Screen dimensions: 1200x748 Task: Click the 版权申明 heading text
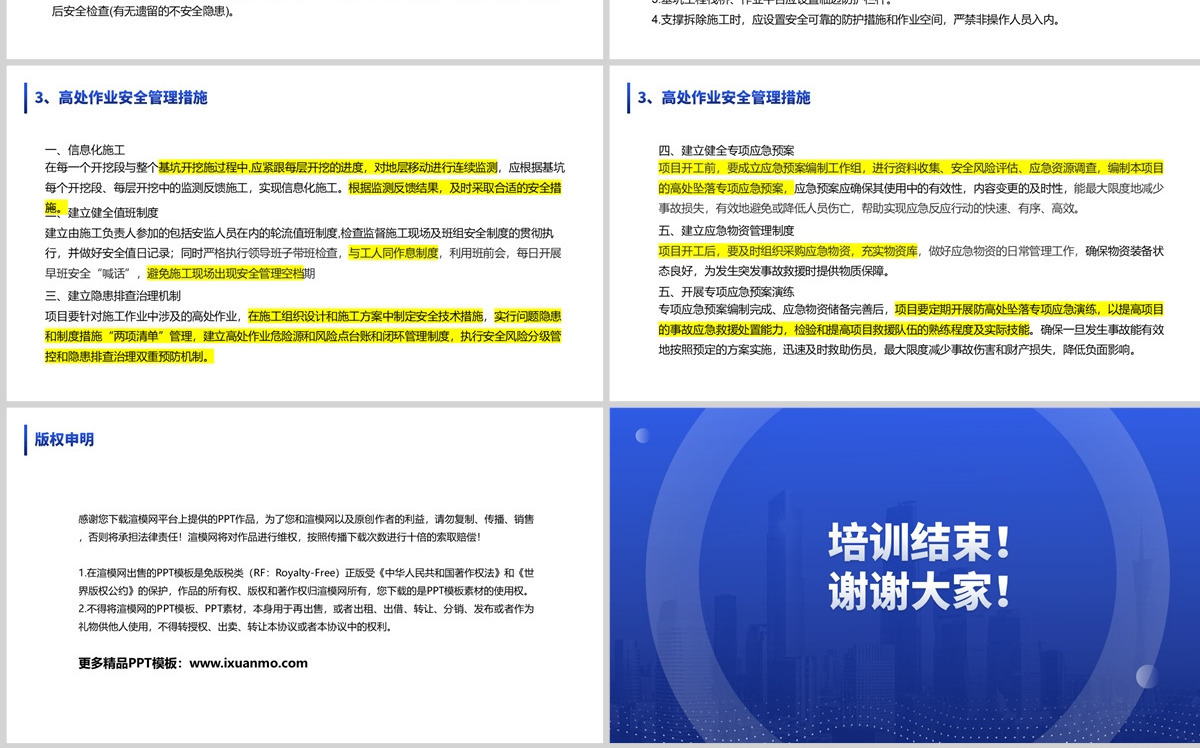click(64, 439)
